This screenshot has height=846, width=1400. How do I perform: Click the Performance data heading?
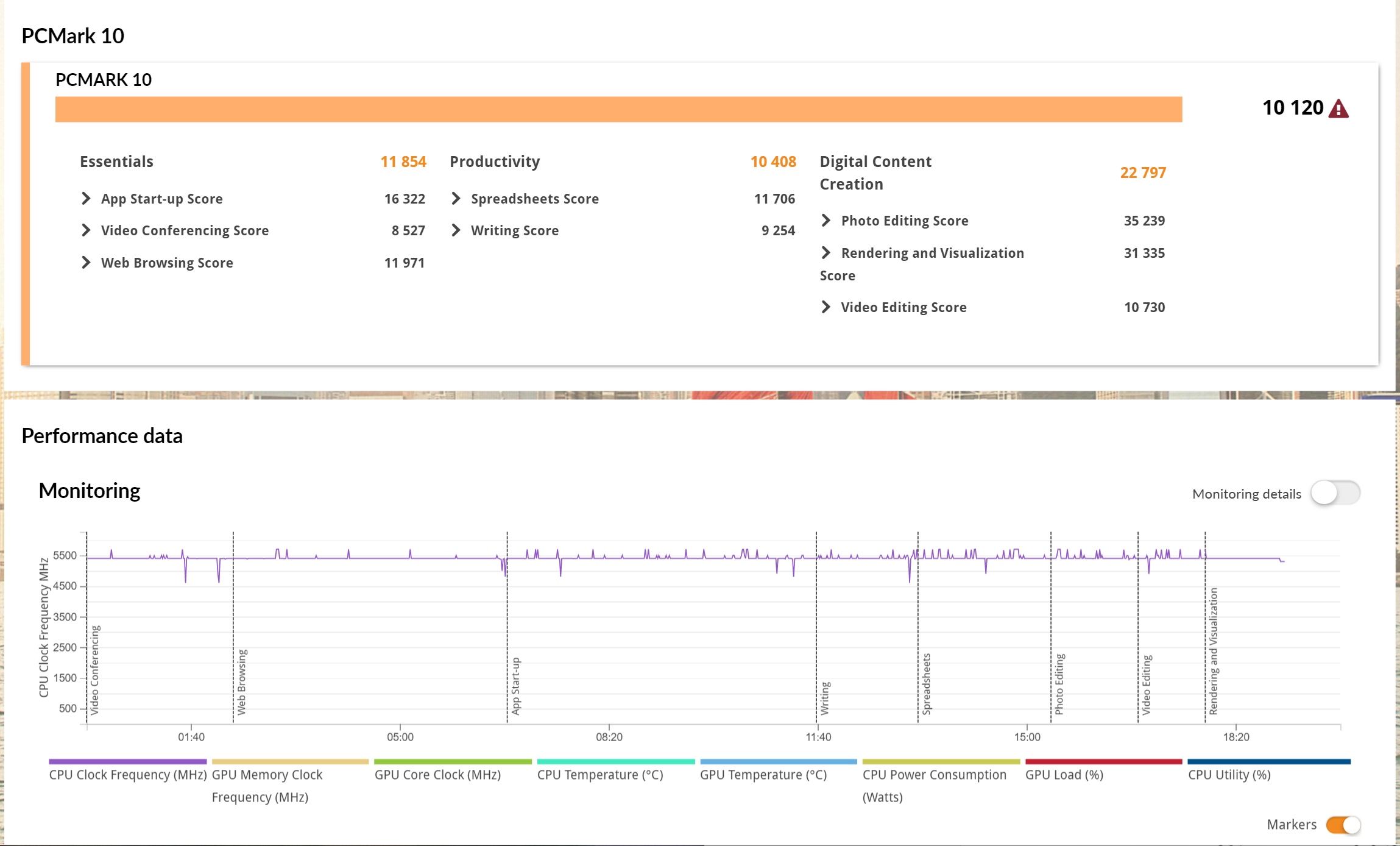(102, 436)
